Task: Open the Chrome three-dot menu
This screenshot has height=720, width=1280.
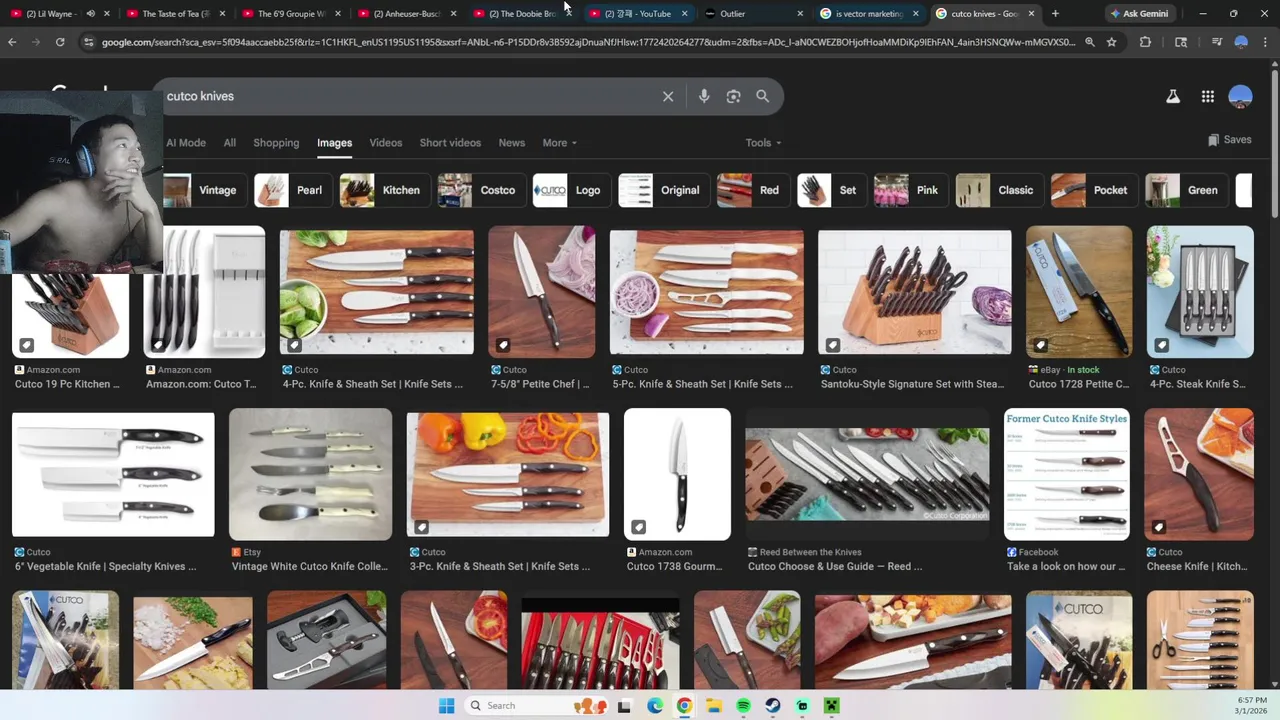Action: 1267,42
